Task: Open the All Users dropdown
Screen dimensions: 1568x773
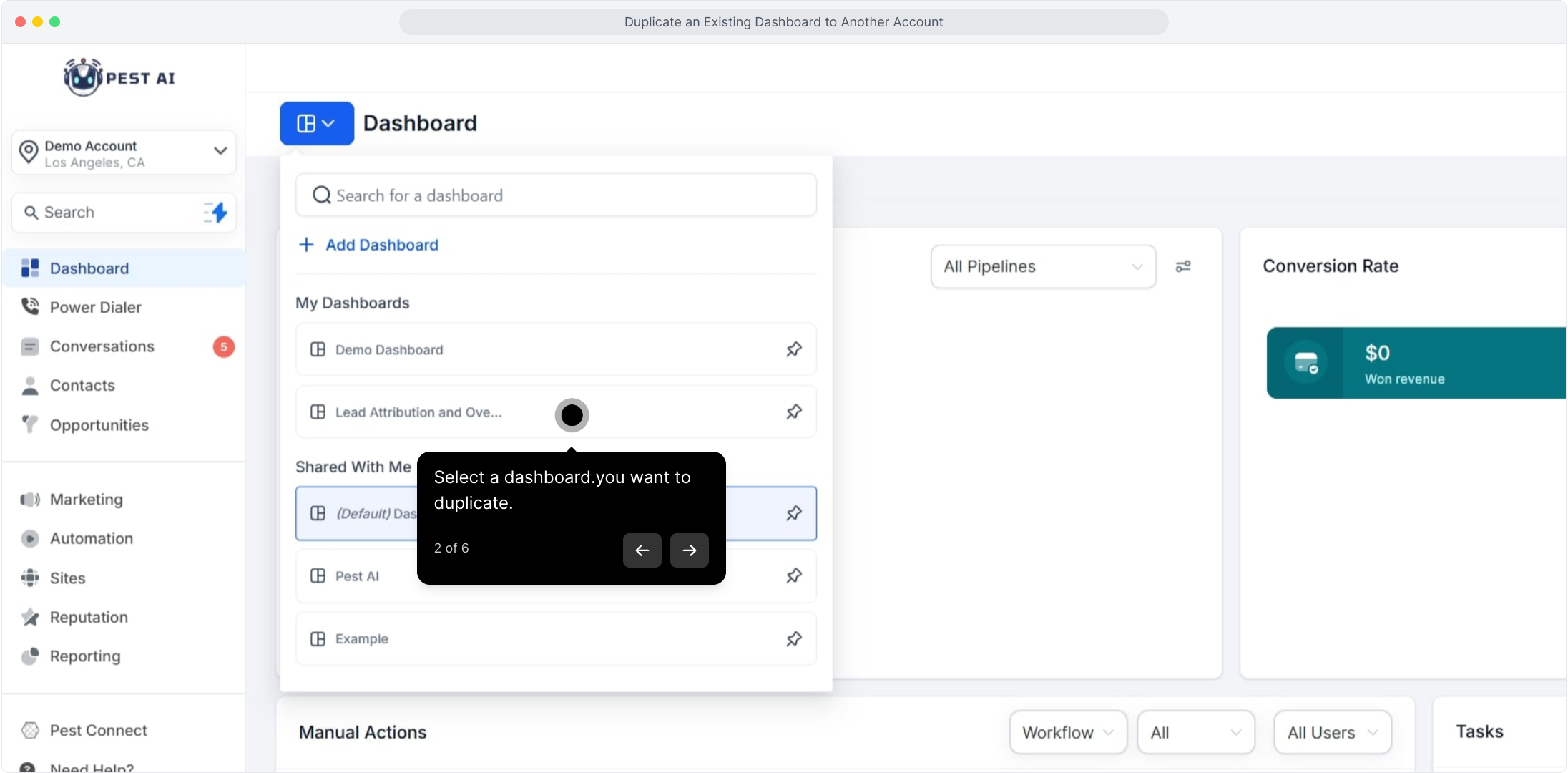Action: 1333,732
